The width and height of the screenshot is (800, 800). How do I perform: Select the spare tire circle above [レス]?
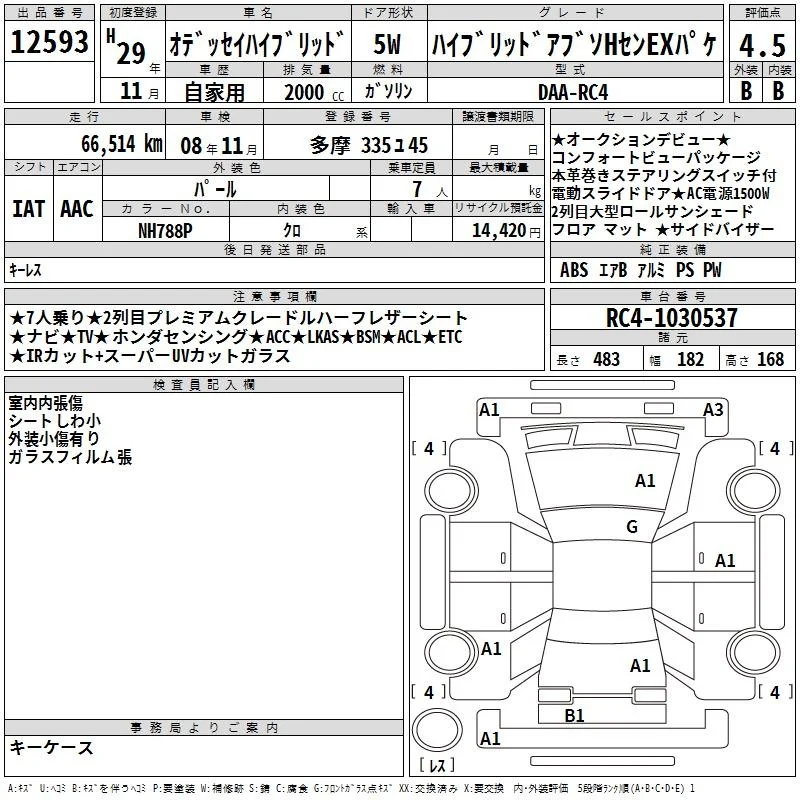[x=437, y=729]
